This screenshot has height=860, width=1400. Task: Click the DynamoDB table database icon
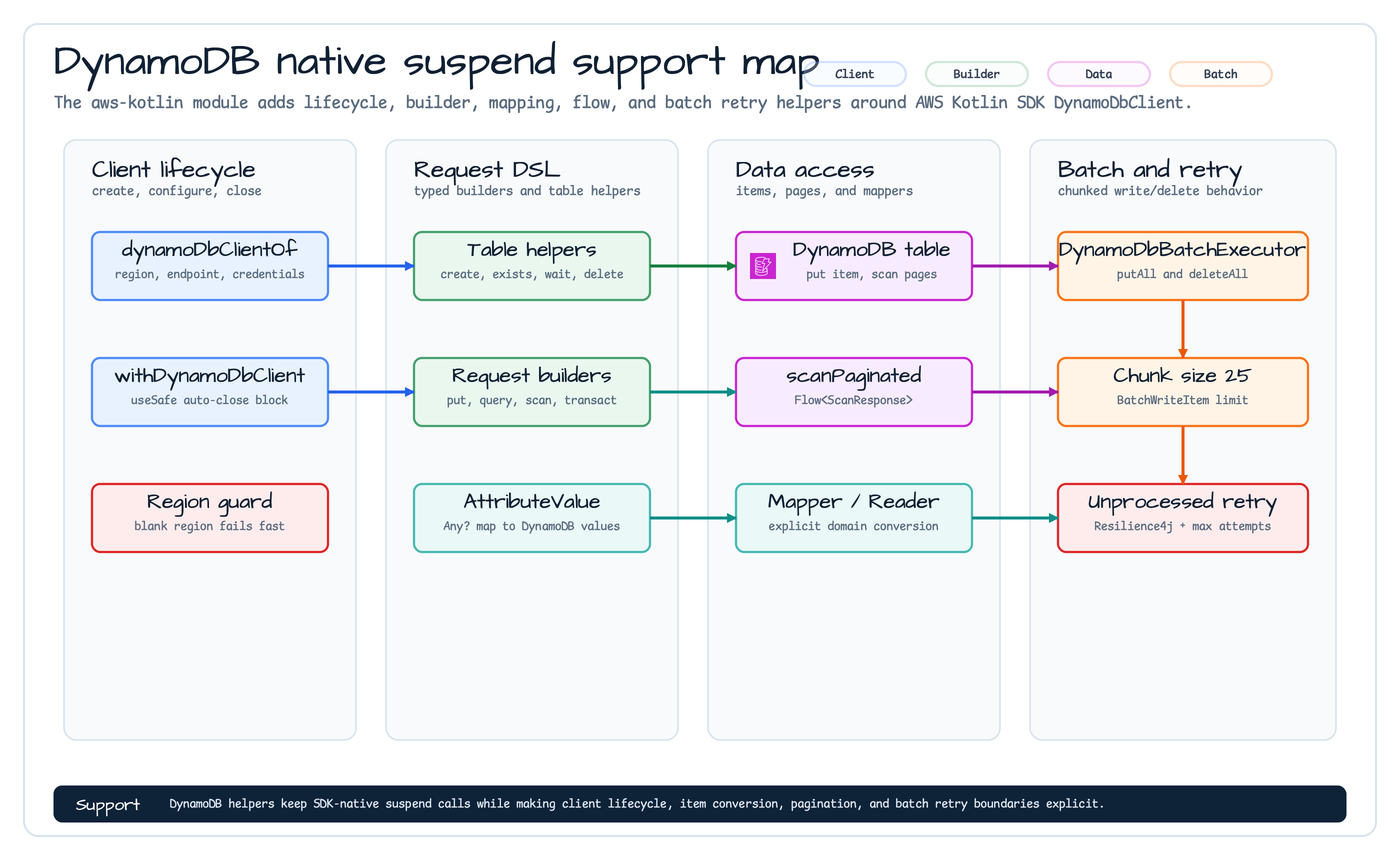[x=762, y=265]
